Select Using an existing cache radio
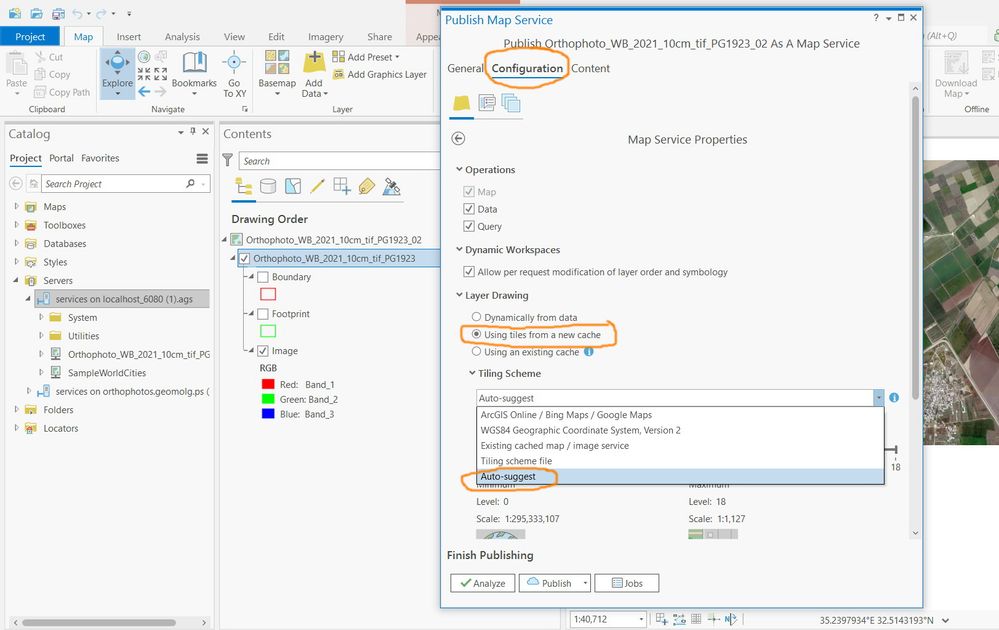Image resolution: width=999 pixels, height=630 pixels. pos(476,351)
